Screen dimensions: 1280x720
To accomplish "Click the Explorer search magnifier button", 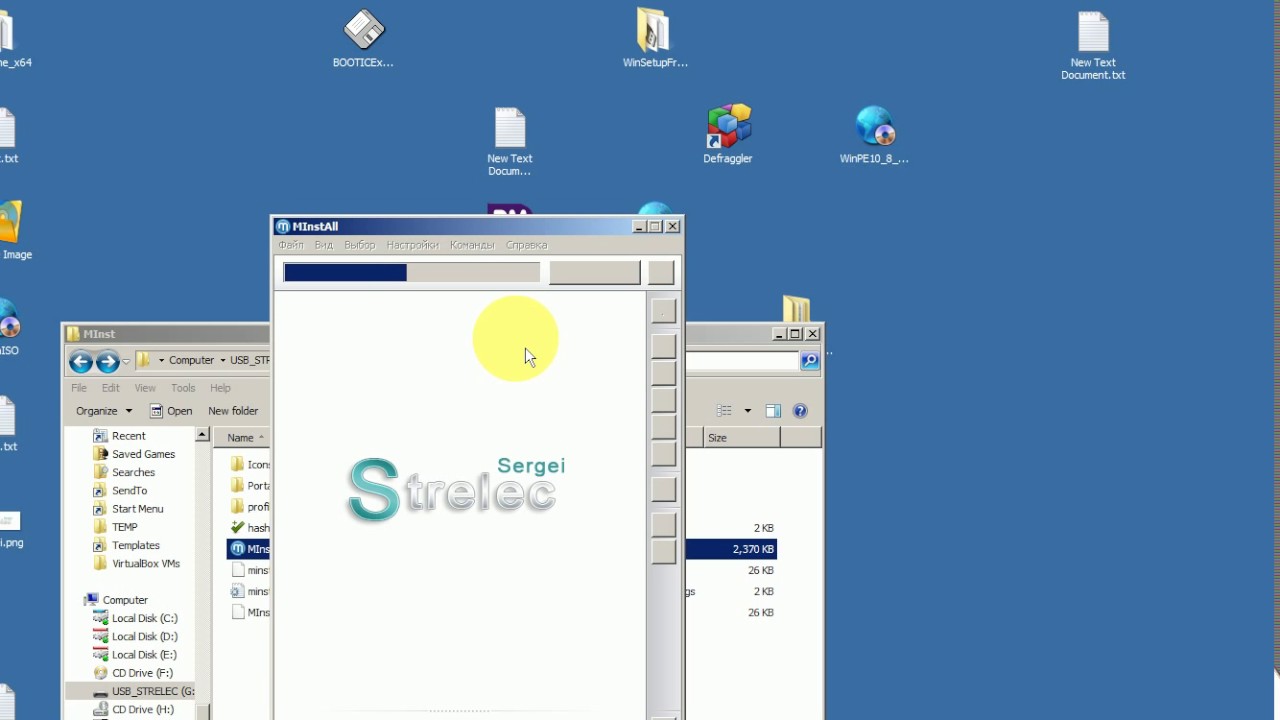I will tap(810, 361).
